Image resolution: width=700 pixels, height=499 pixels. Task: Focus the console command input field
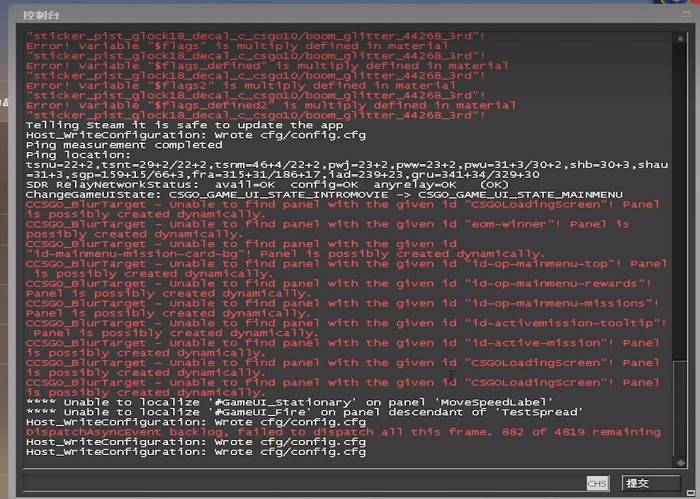pyautogui.click(x=300, y=483)
